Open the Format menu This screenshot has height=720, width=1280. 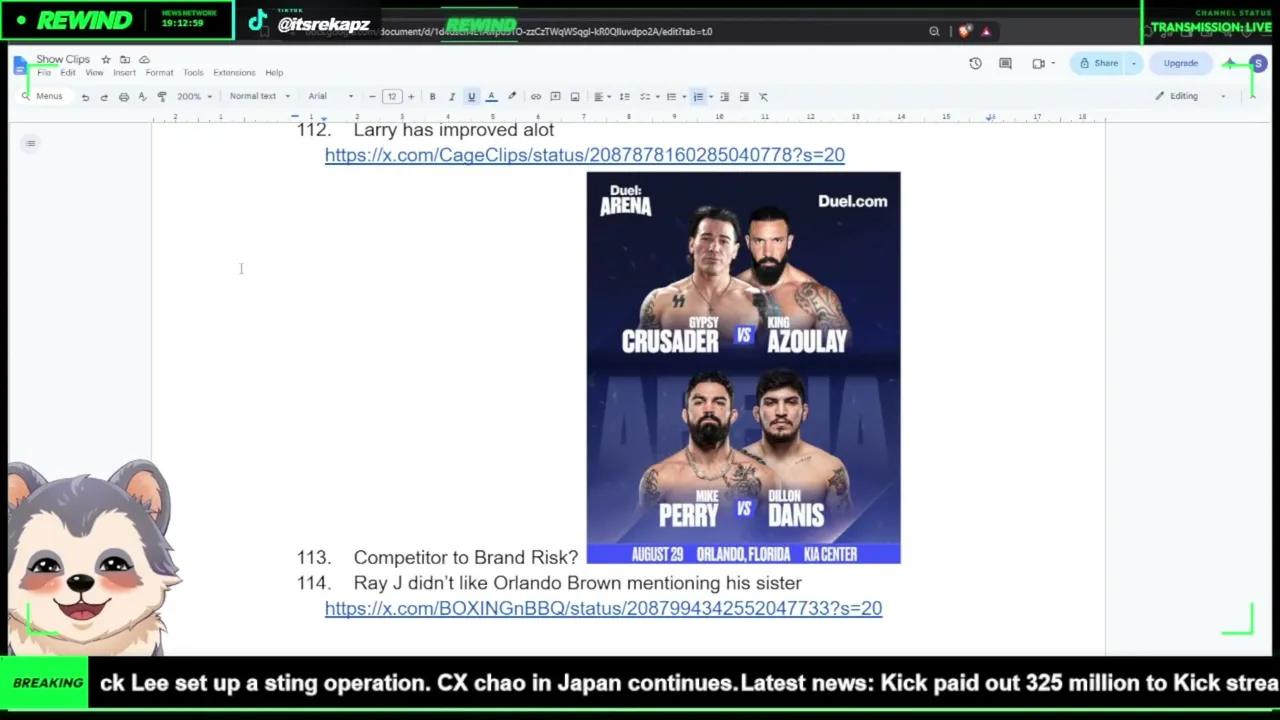pyautogui.click(x=159, y=73)
